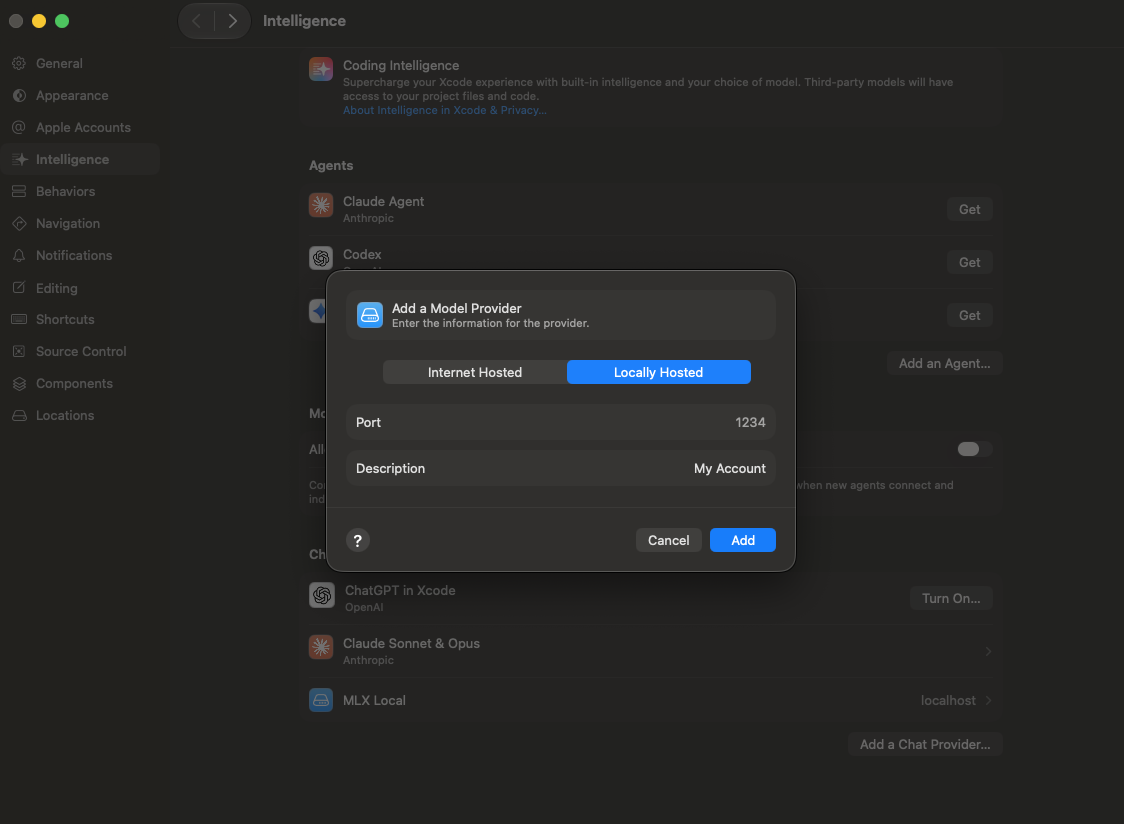Click the Components stack icon in sidebar
1124x824 pixels.
(x=19, y=384)
